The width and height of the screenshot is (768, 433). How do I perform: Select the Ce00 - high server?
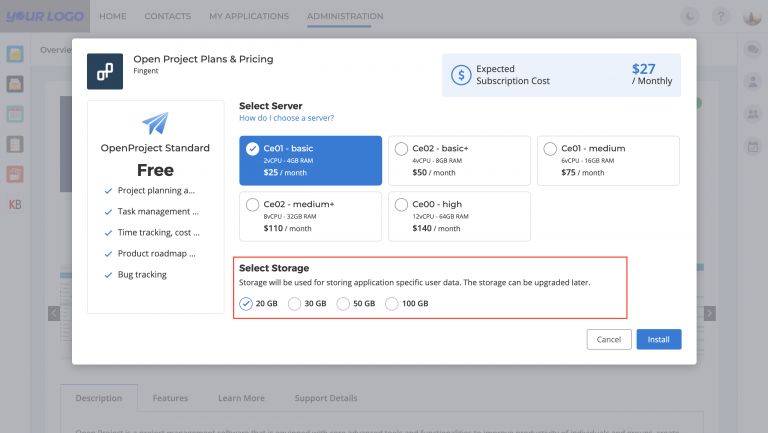(x=459, y=216)
